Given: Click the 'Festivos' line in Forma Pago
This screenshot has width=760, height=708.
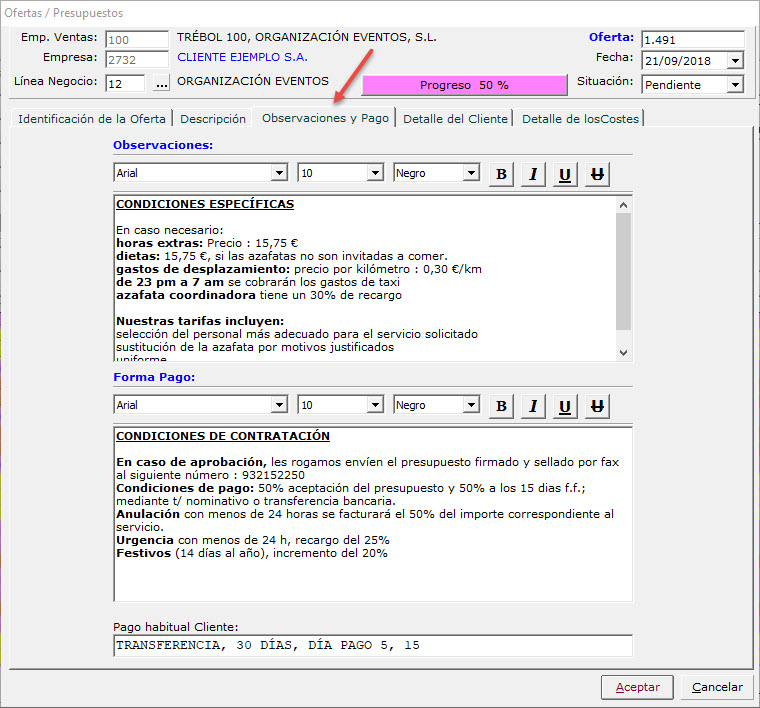Looking at the screenshot, I should tap(252, 553).
